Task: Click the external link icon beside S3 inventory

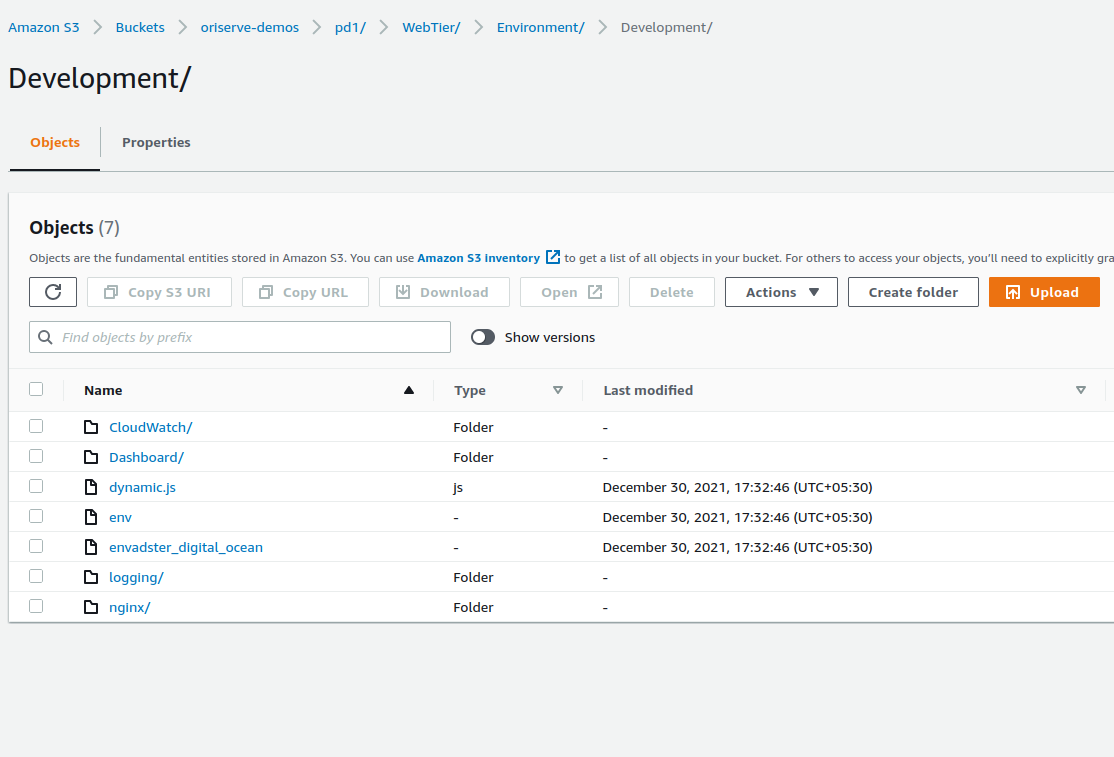Action: [553, 258]
